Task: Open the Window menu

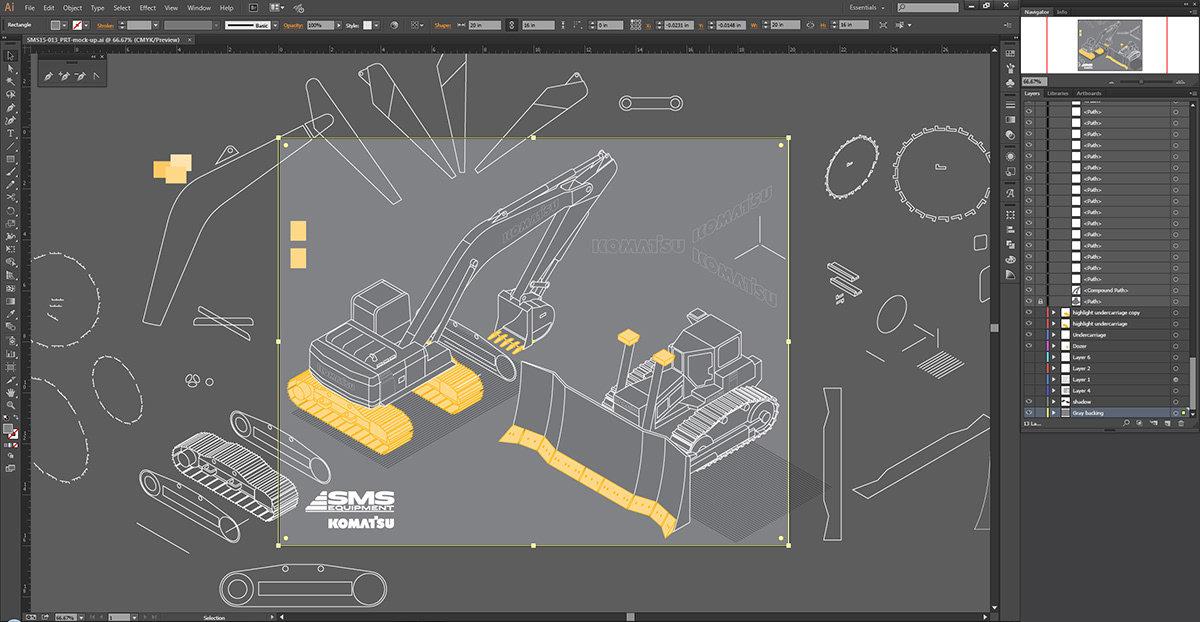Action: click(199, 8)
